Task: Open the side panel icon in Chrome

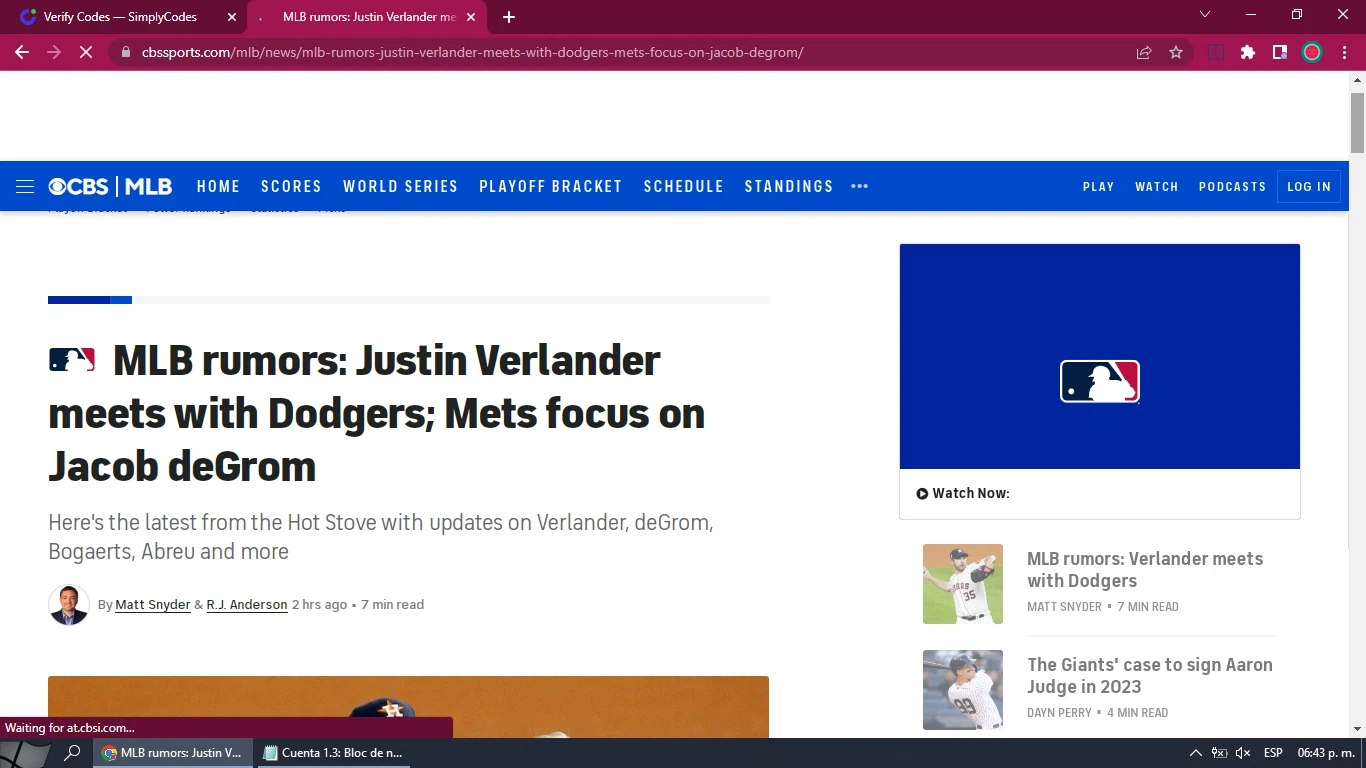Action: point(1279,52)
